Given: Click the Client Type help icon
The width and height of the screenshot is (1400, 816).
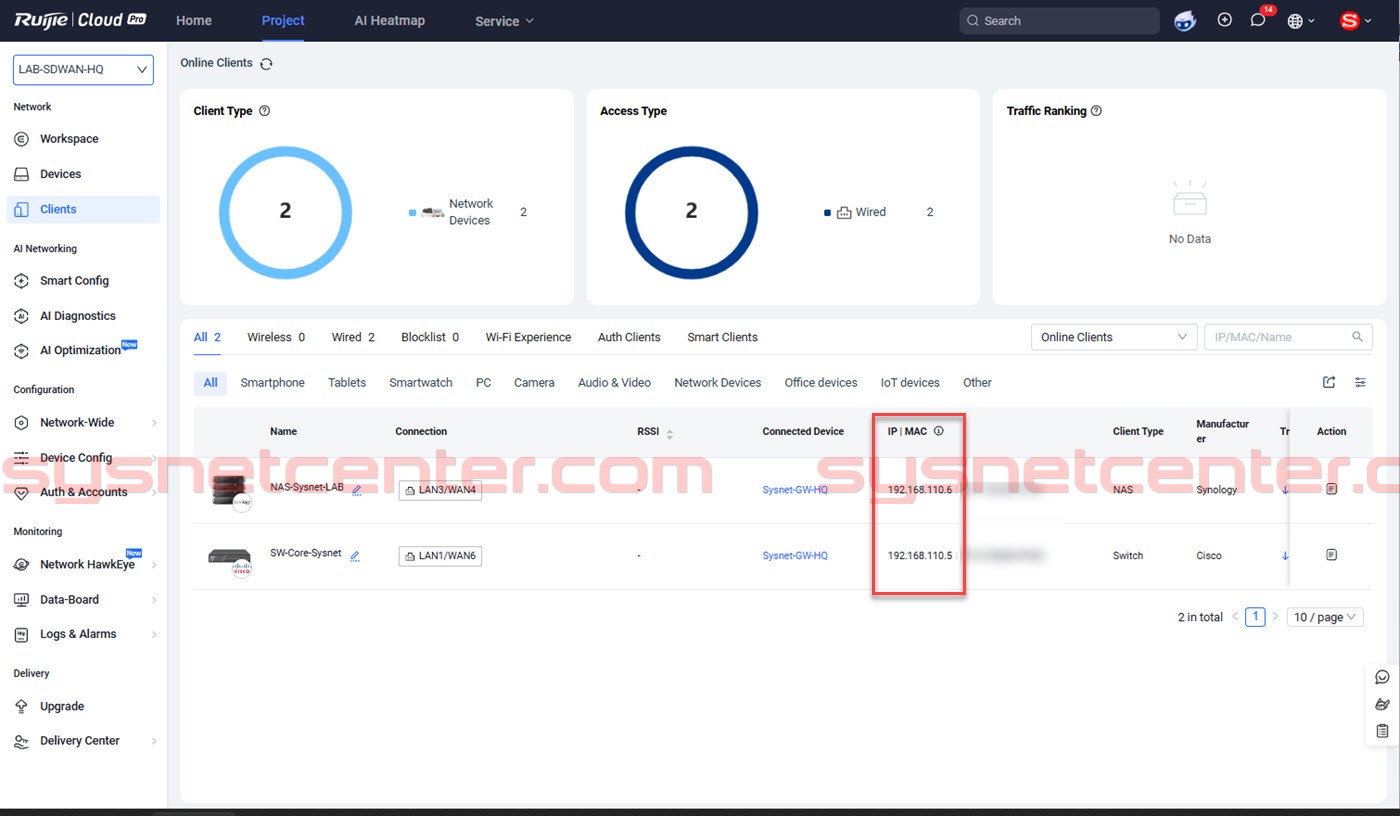Looking at the screenshot, I should click(x=264, y=111).
